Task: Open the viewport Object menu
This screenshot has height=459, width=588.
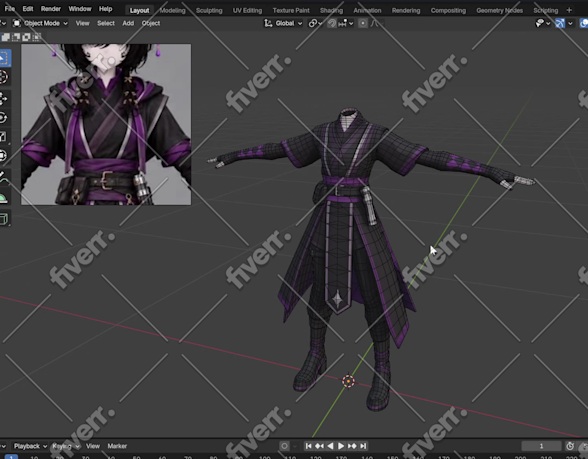Action: point(151,23)
